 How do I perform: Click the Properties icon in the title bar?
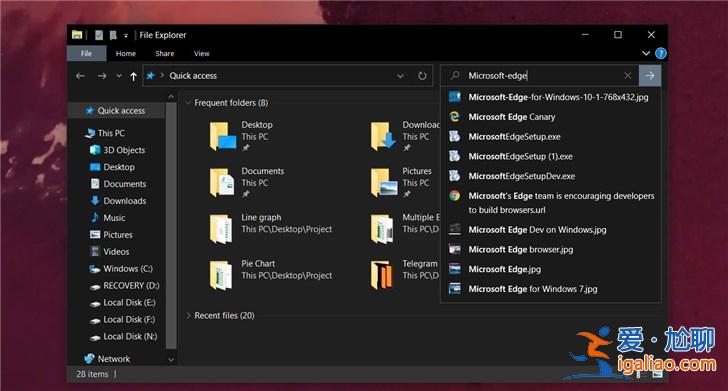(99, 35)
